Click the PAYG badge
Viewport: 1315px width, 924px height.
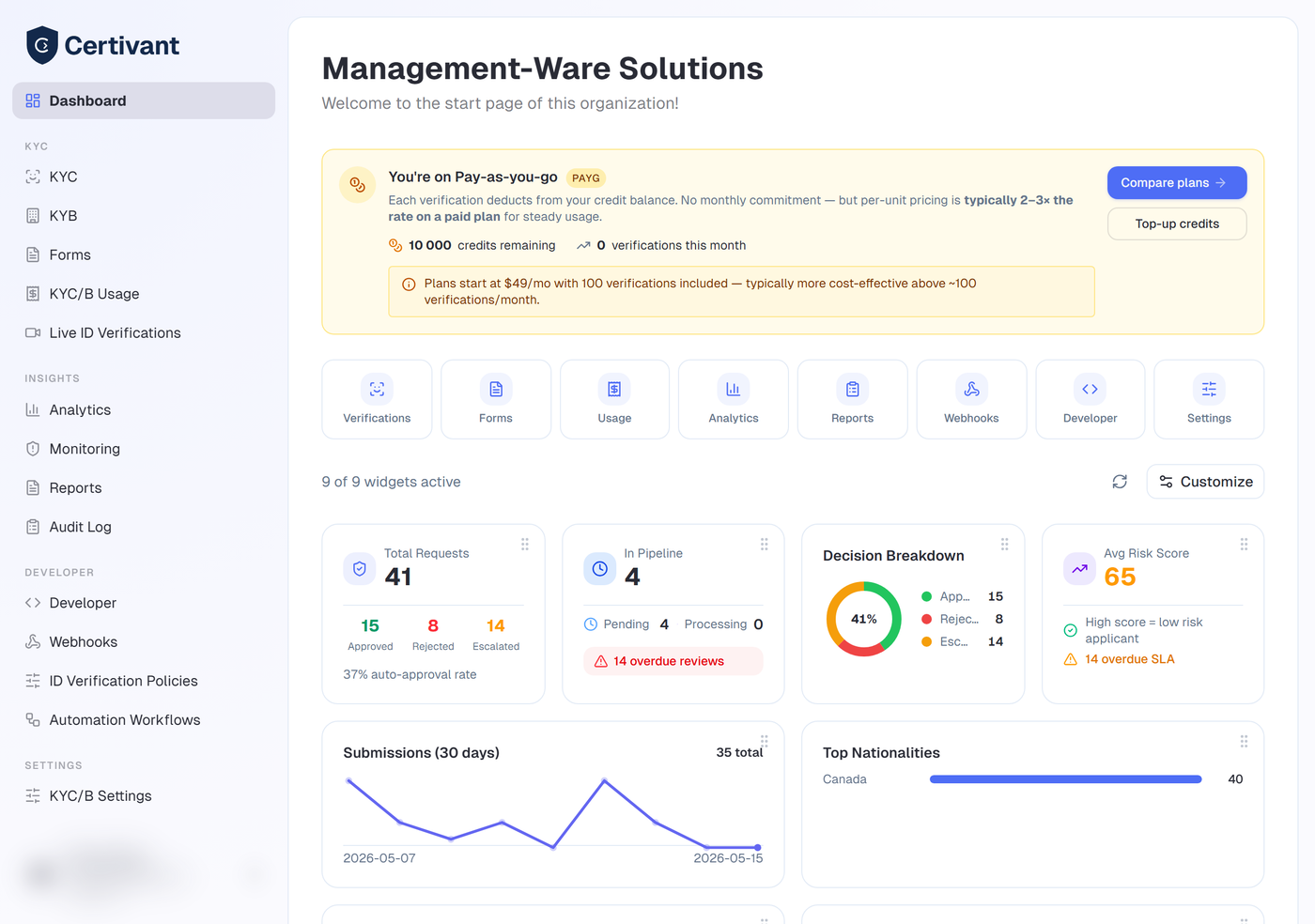pyautogui.click(x=586, y=177)
